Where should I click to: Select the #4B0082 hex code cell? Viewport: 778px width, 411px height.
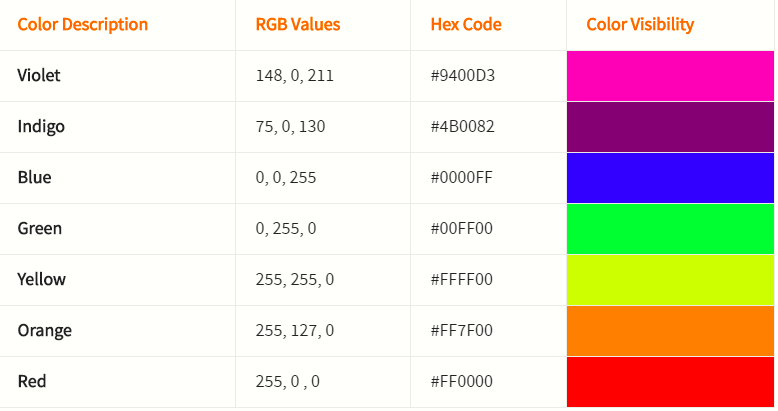click(462, 127)
